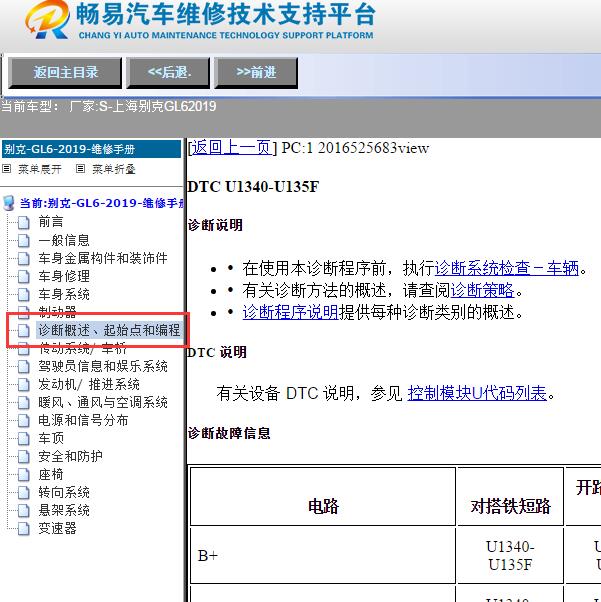Viewport: 601px width, 602px height.
Task: Open 诊断系统检查－车辆 link
Action: [507, 268]
